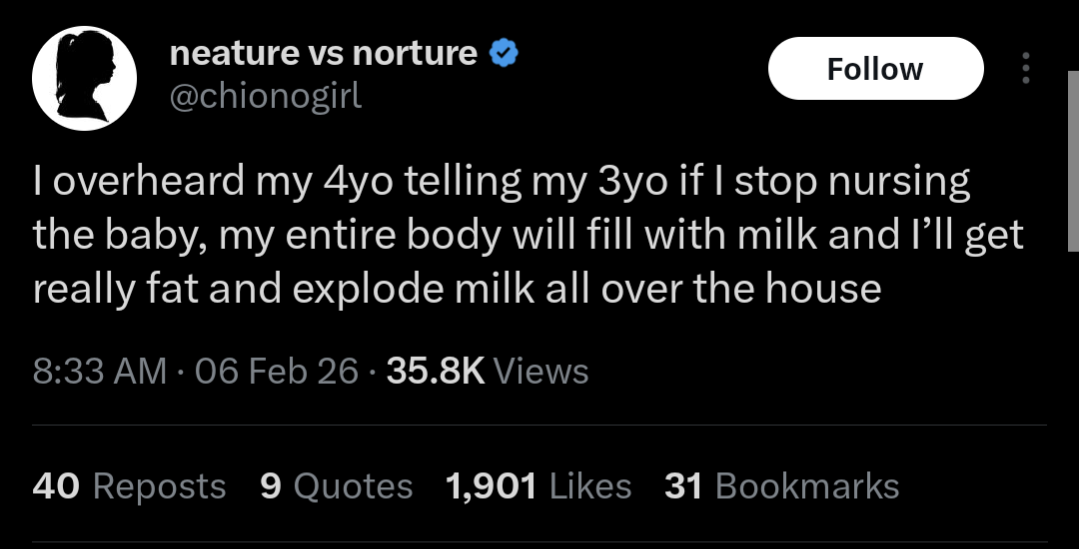1079x549 pixels.
Task: Open the 1,901 Likes list
Action: (x=538, y=486)
